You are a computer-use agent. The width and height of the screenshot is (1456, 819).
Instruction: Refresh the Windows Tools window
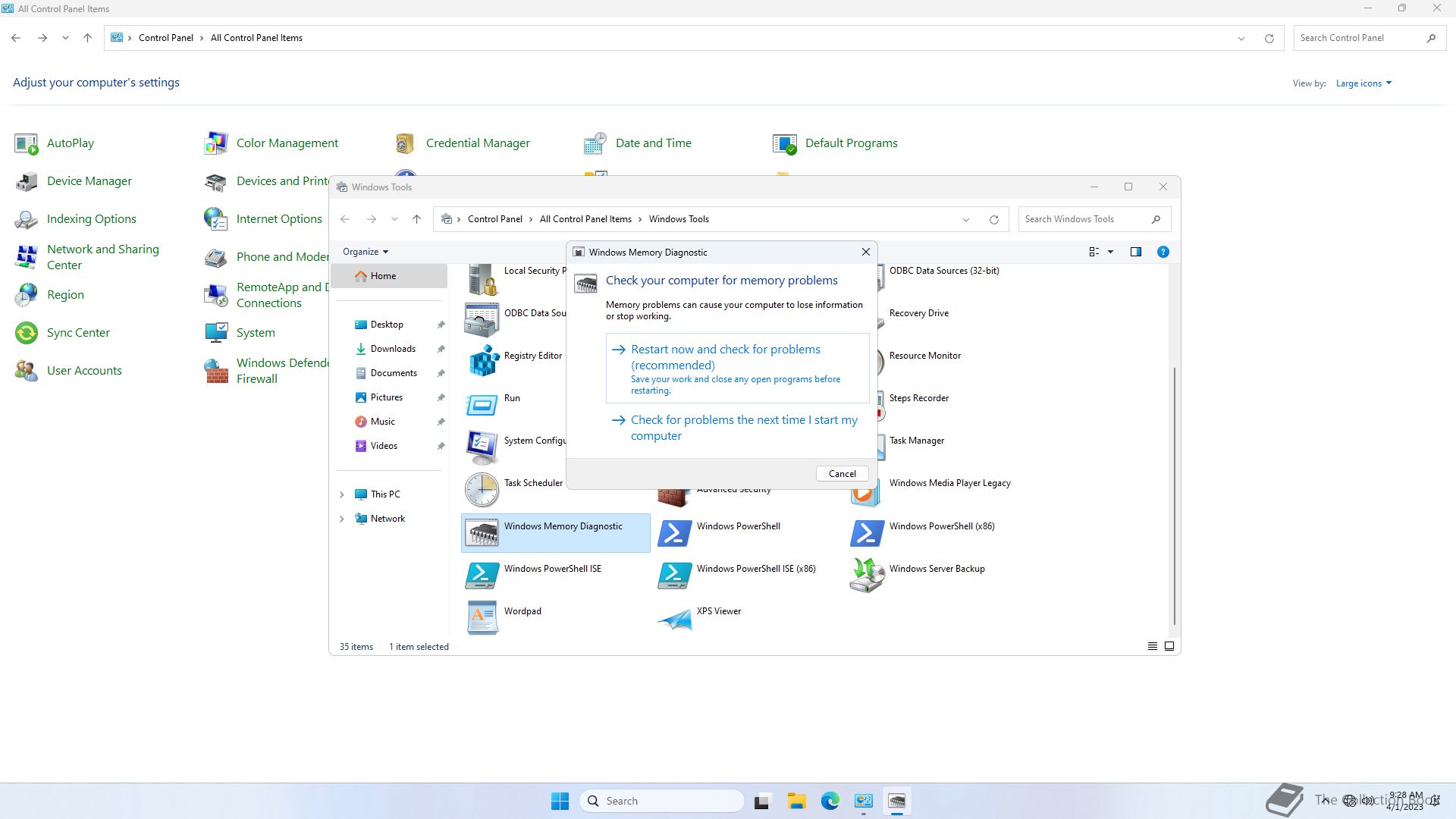pyautogui.click(x=993, y=220)
